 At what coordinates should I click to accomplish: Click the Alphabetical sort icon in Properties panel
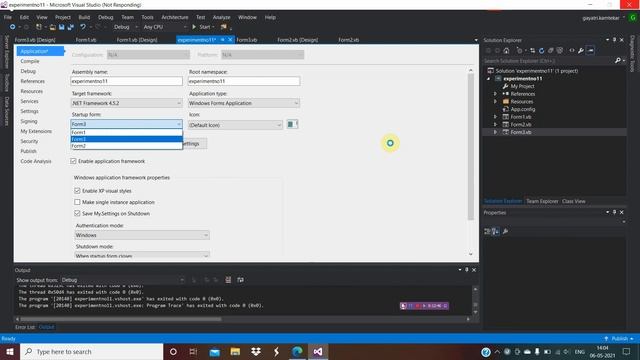tap(496, 231)
